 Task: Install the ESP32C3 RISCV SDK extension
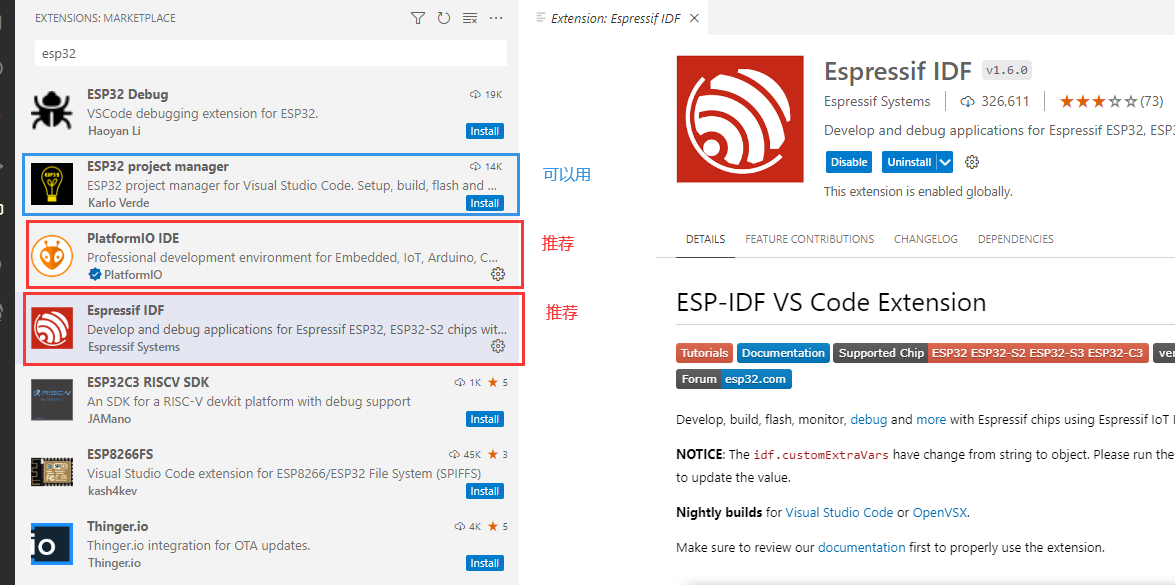[x=484, y=419]
